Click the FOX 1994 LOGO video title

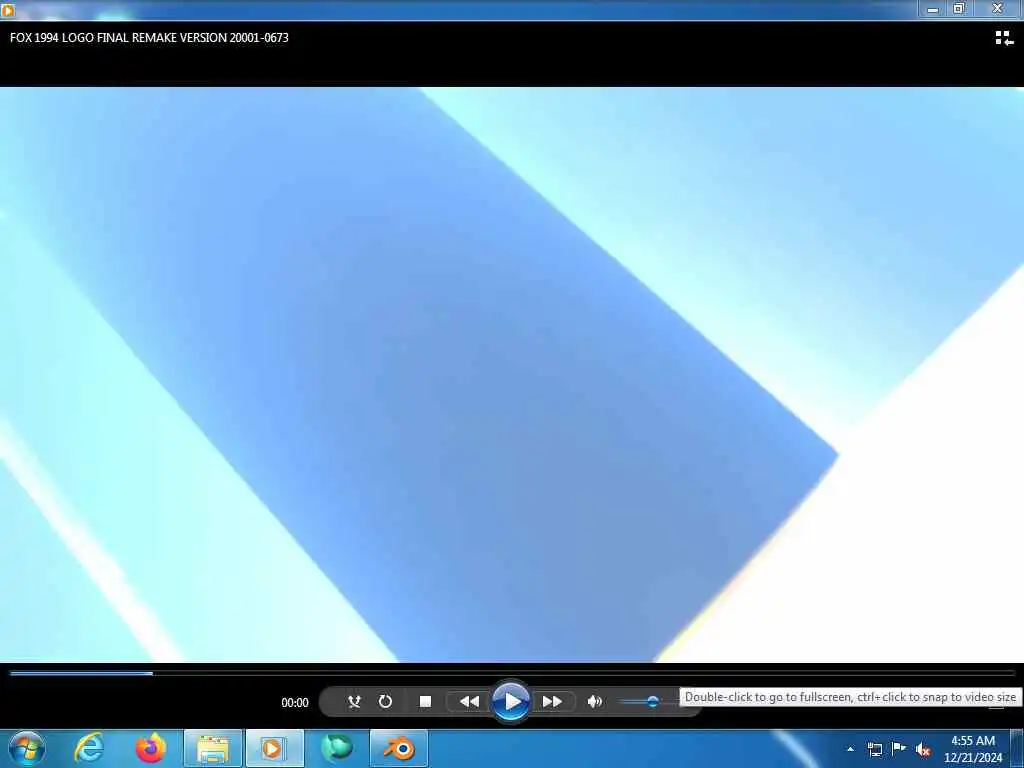click(149, 38)
